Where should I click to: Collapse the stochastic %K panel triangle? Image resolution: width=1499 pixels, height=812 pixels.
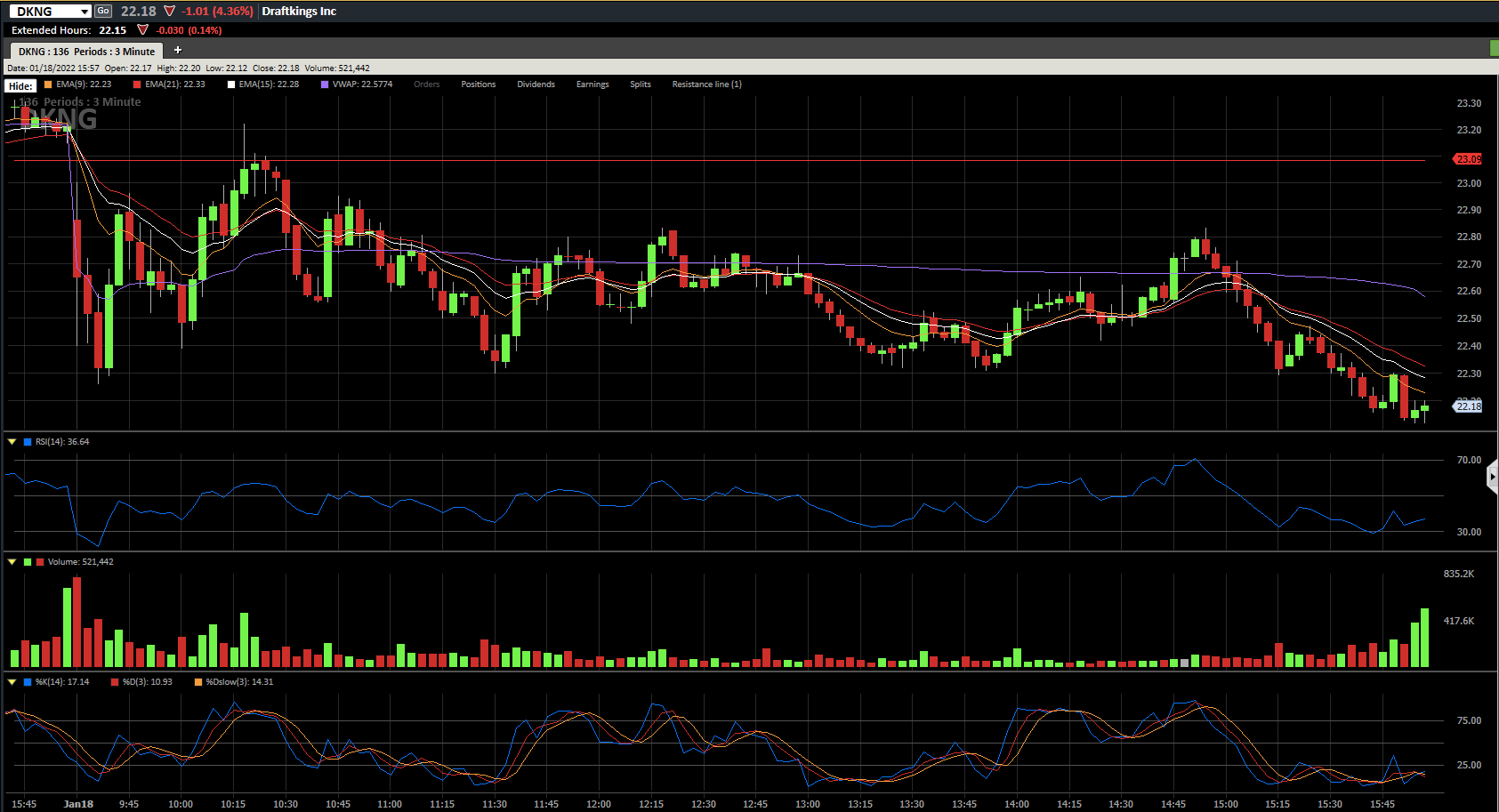12,681
